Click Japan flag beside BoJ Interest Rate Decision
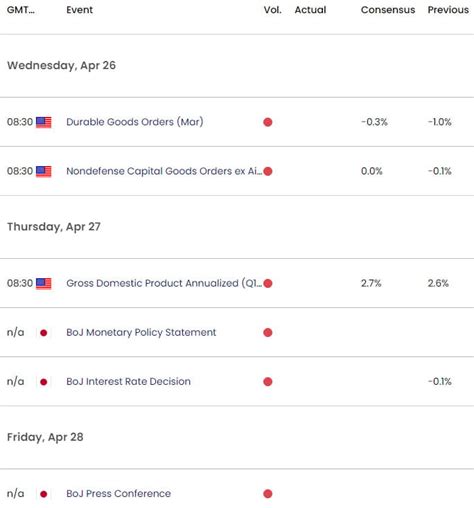 (x=43, y=382)
